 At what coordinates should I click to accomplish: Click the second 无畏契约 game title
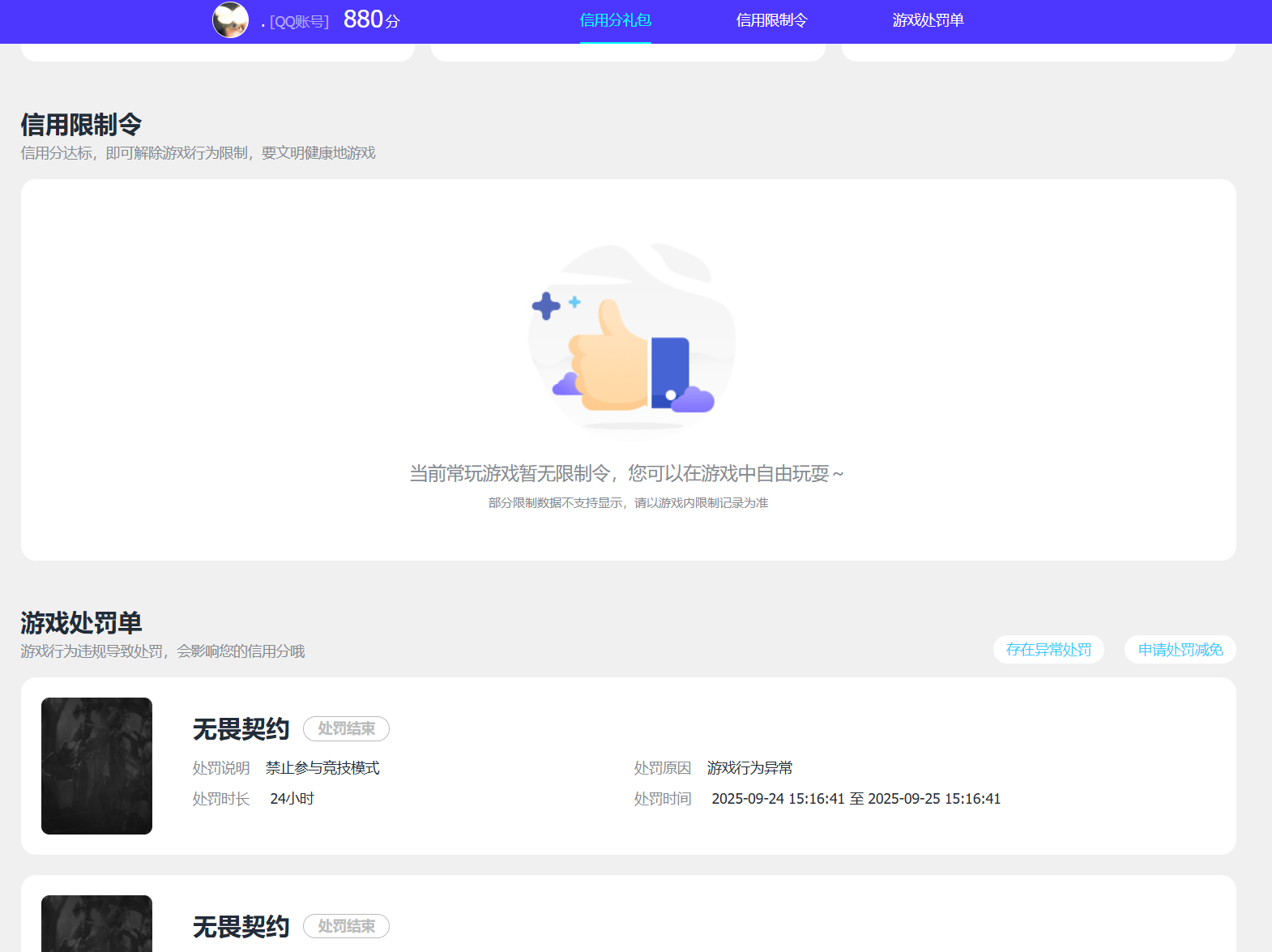point(241,927)
